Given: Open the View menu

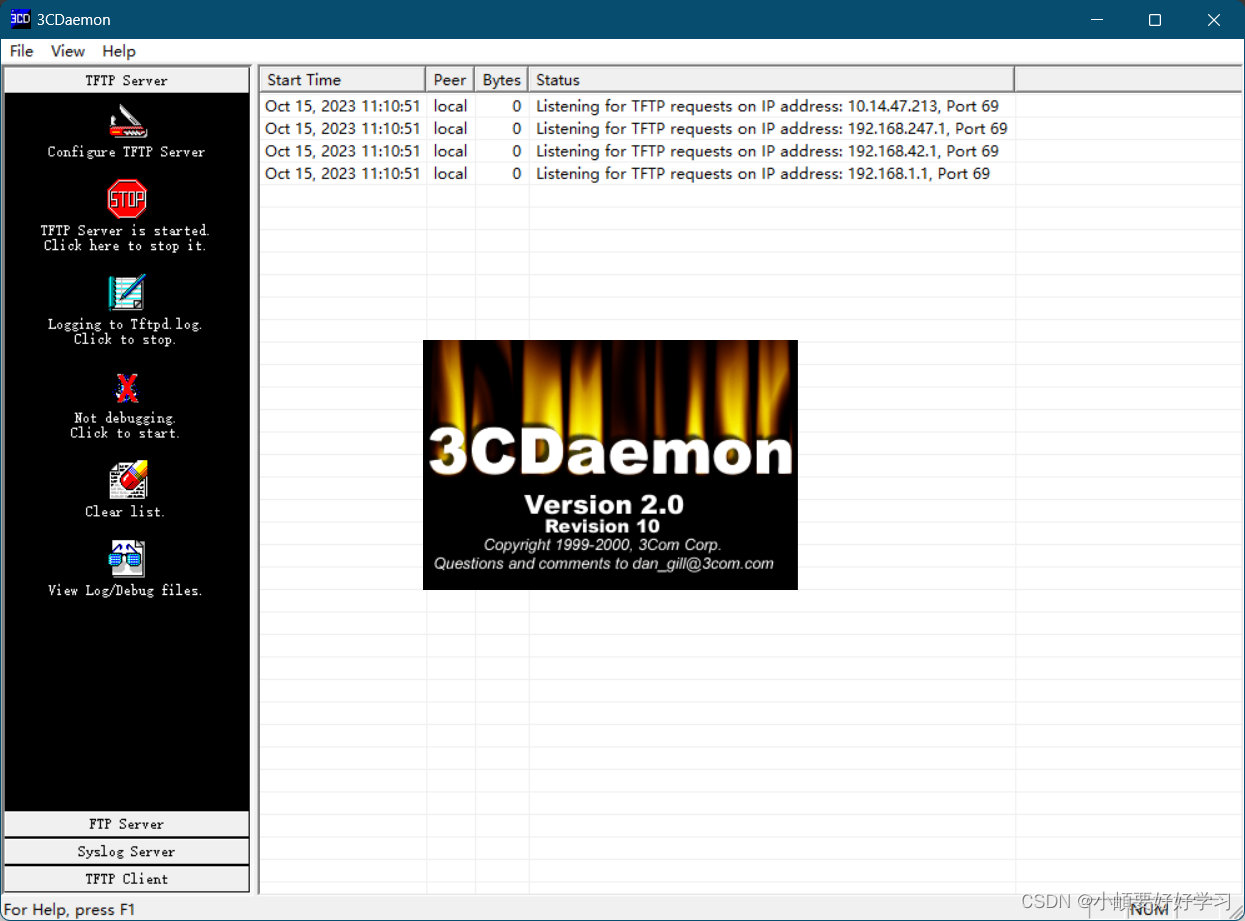Looking at the screenshot, I should click(66, 51).
